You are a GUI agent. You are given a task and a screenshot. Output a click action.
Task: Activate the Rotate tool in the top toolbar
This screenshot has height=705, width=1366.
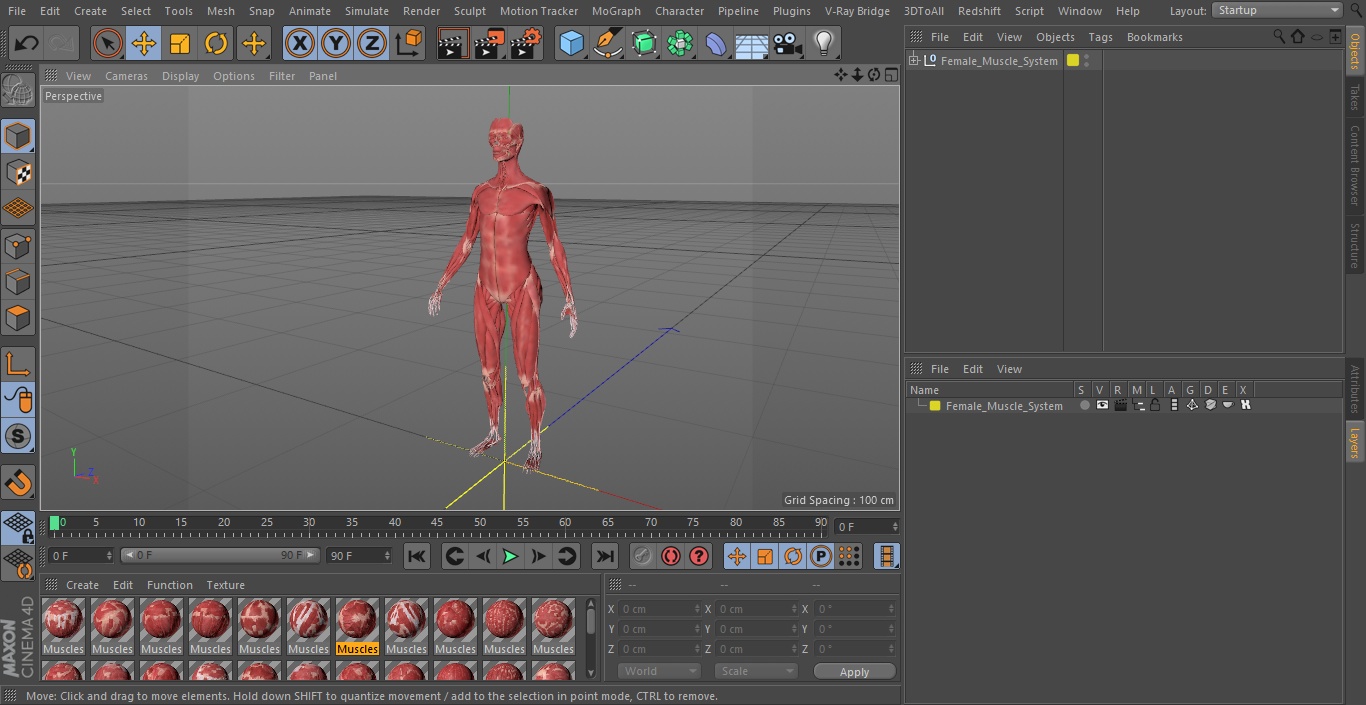click(216, 43)
